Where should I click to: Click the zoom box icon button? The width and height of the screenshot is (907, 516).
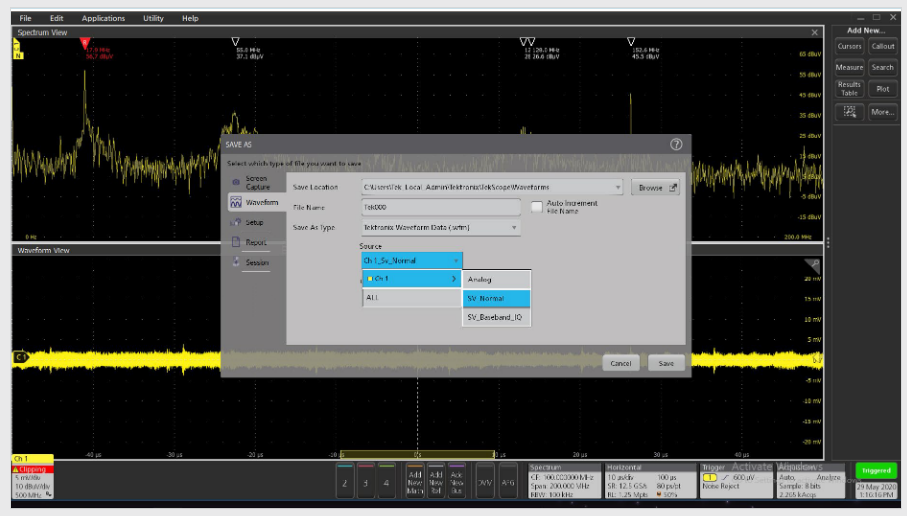[849, 112]
